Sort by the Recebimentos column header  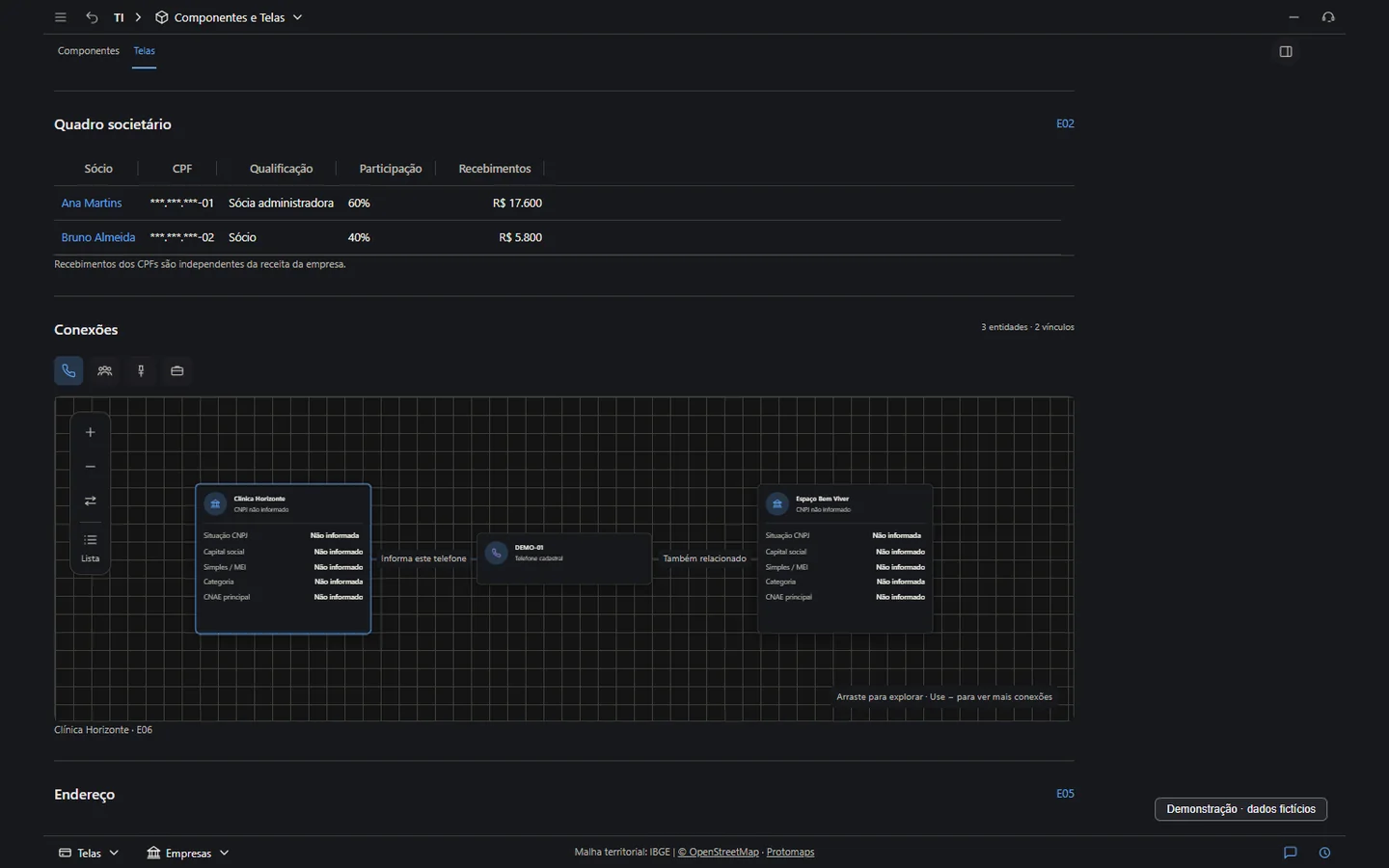click(495, 169)
